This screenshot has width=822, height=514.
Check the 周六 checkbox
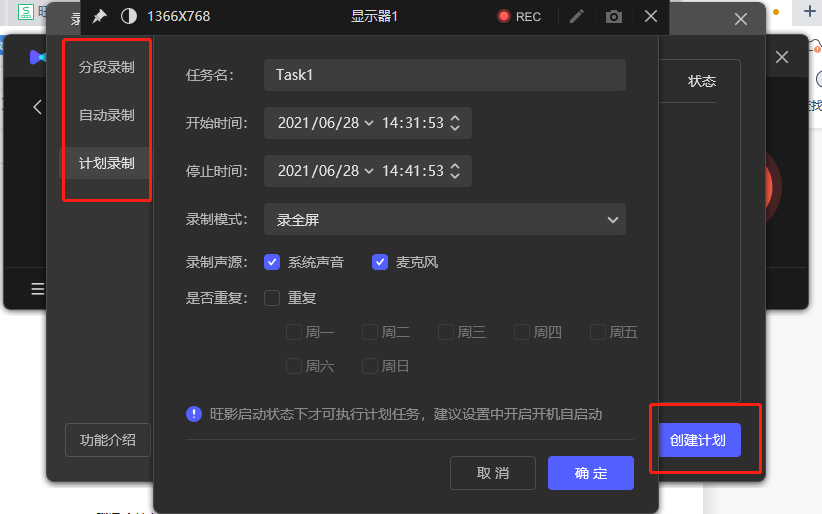coord(294,366)
